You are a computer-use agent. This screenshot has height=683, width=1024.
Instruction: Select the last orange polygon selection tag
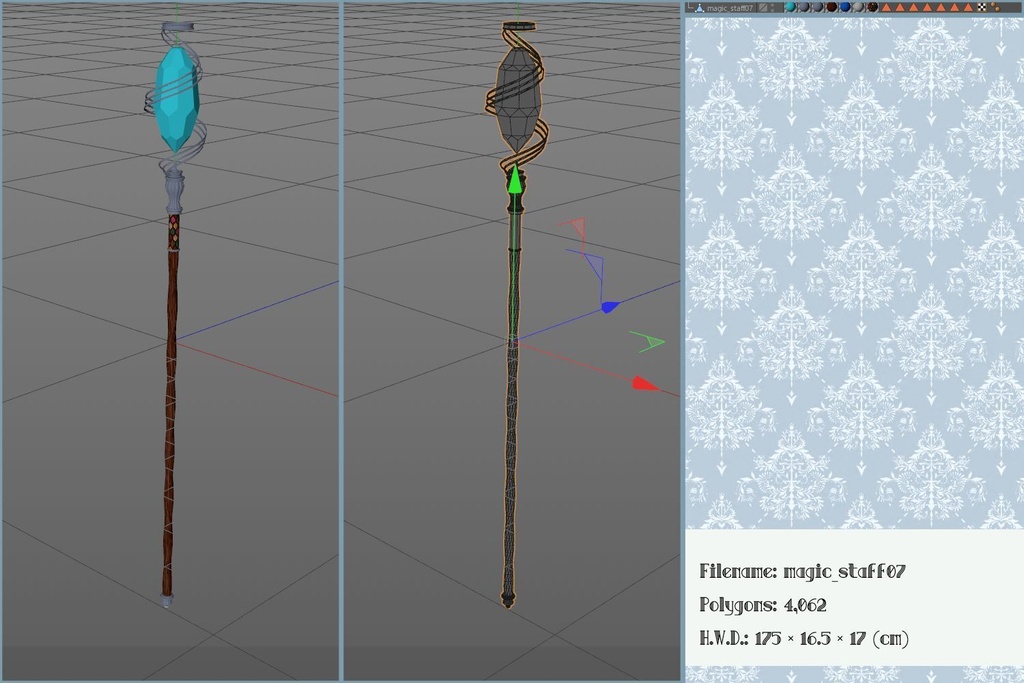pyautogui.click(x=968, y=8)
